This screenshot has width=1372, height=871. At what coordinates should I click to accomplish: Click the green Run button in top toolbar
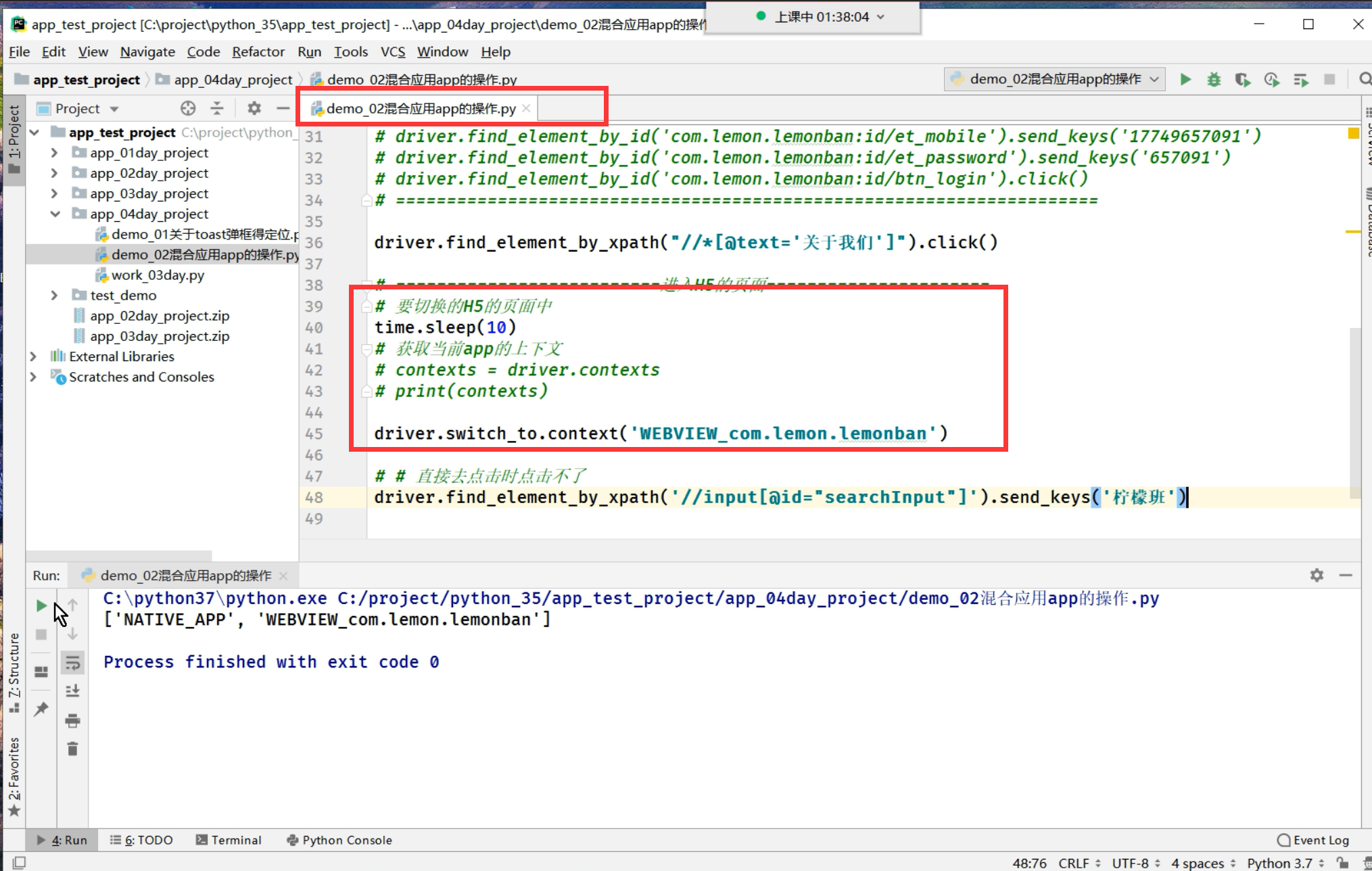[x=1185, y=80]
